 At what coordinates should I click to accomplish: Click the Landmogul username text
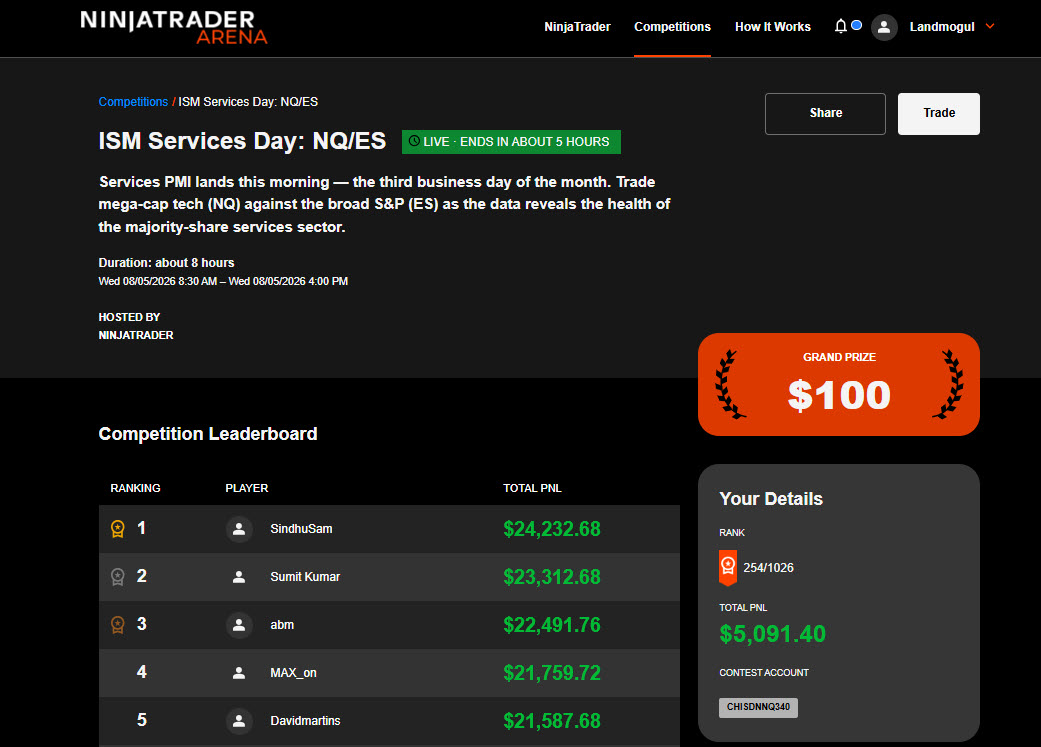click(941, 27)
